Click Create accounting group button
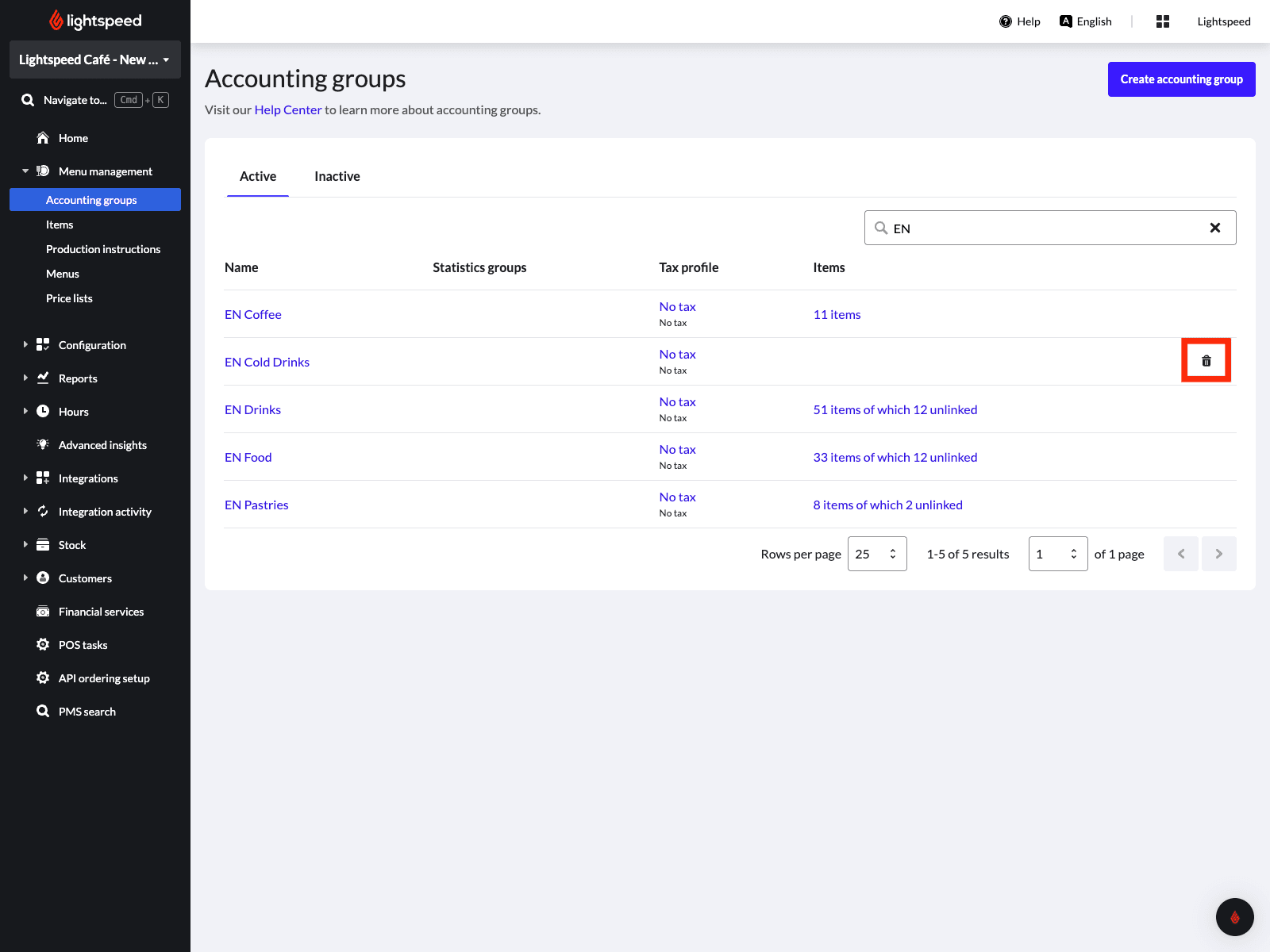1270x952 pixels. point(1180,79)
